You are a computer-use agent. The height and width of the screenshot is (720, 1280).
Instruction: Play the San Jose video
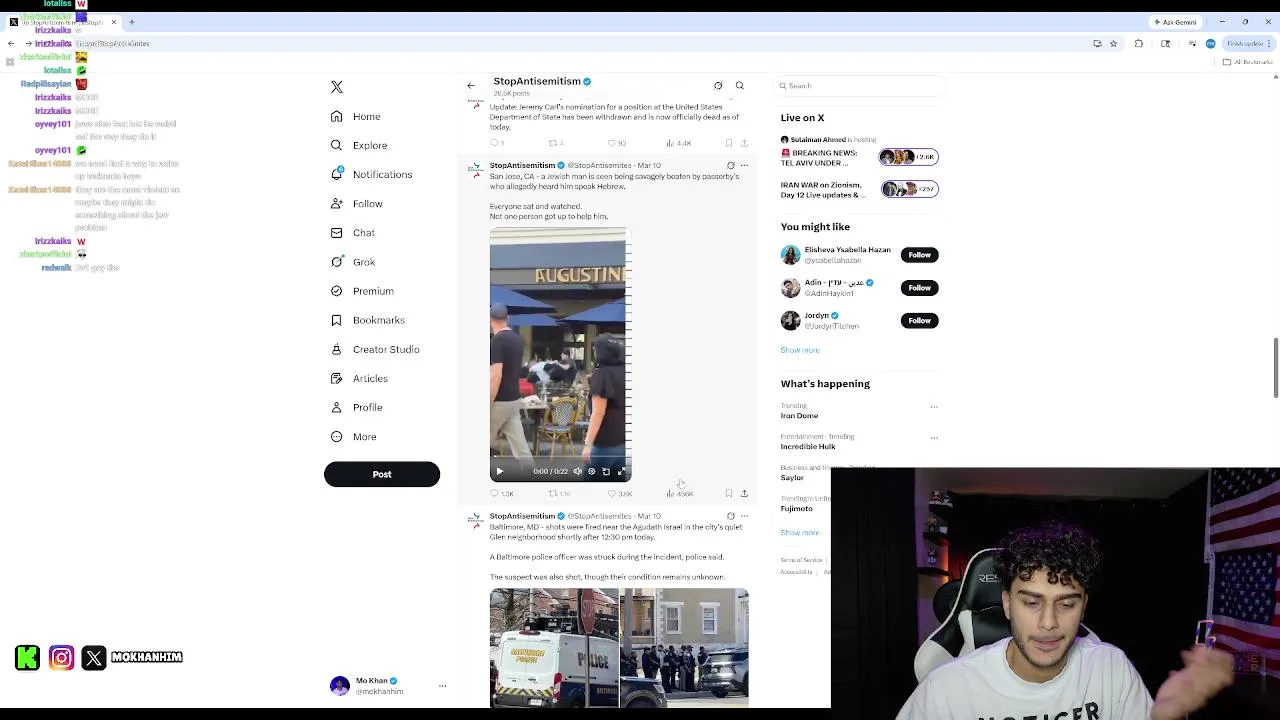tap(500, 471)
